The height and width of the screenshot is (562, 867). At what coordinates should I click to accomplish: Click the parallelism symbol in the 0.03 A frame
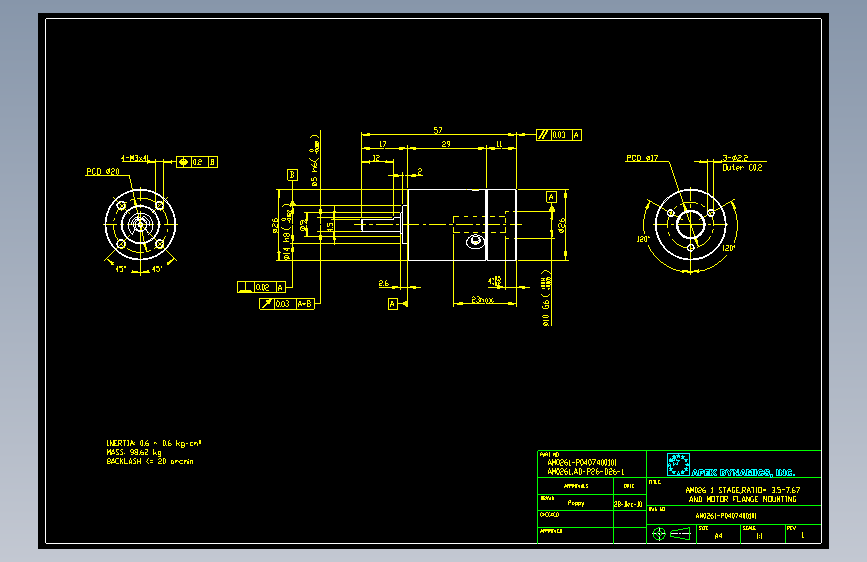coord(544,134)
